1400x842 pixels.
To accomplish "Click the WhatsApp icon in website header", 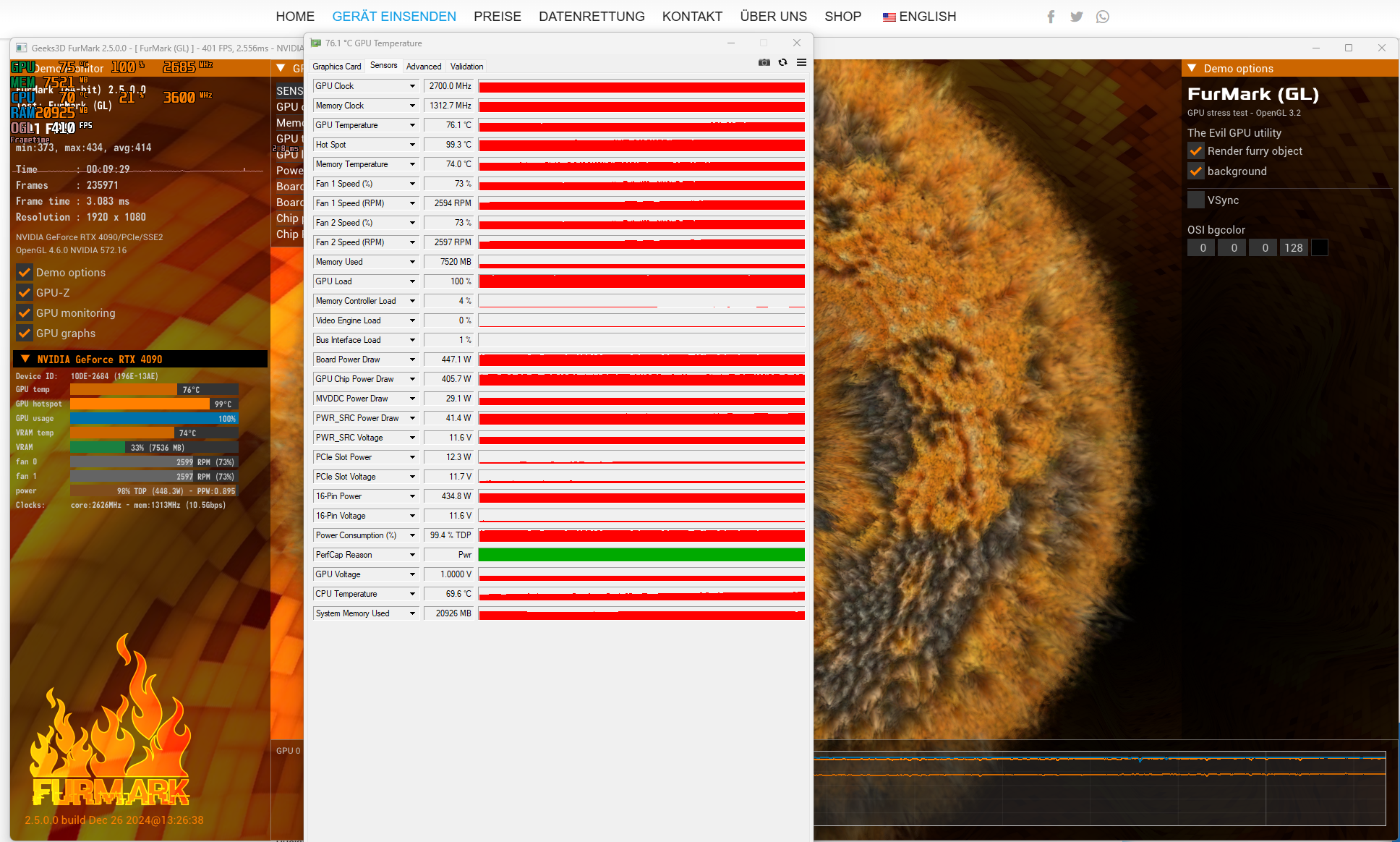I will (1102, 17).
